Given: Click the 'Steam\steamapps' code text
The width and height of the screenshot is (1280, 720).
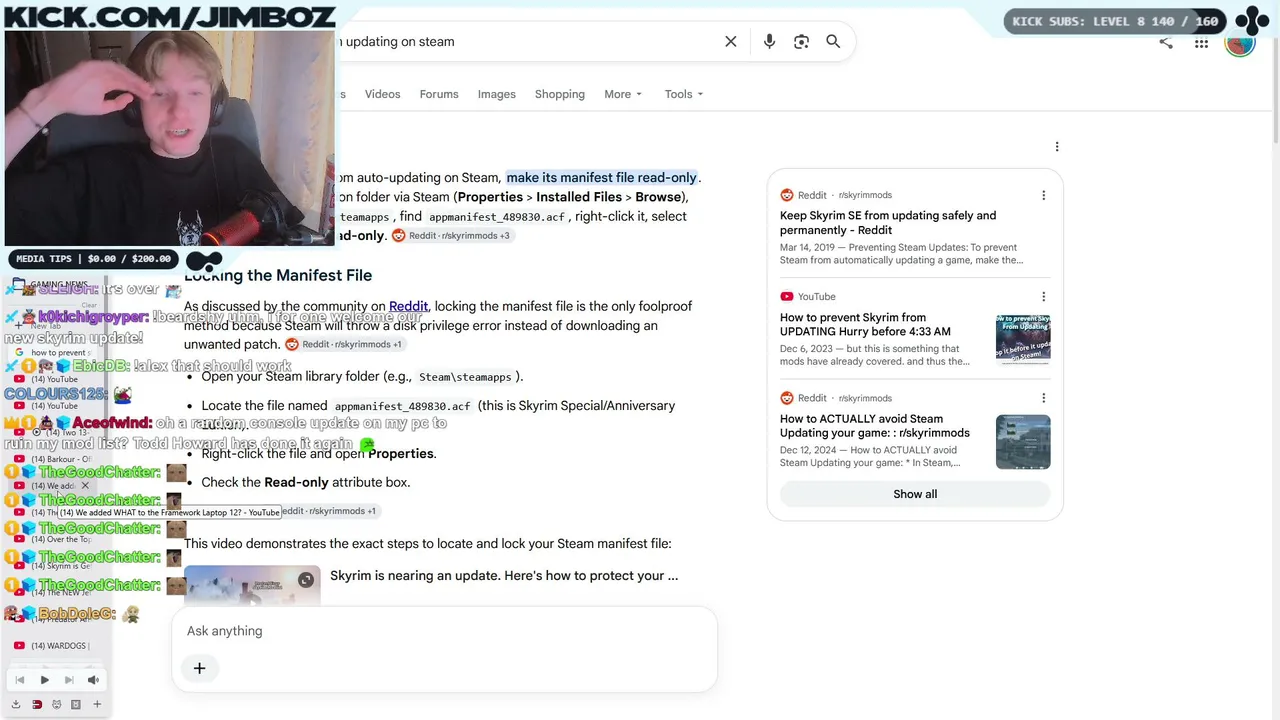Looking at the screenshot, I should [x=465, y=377].
